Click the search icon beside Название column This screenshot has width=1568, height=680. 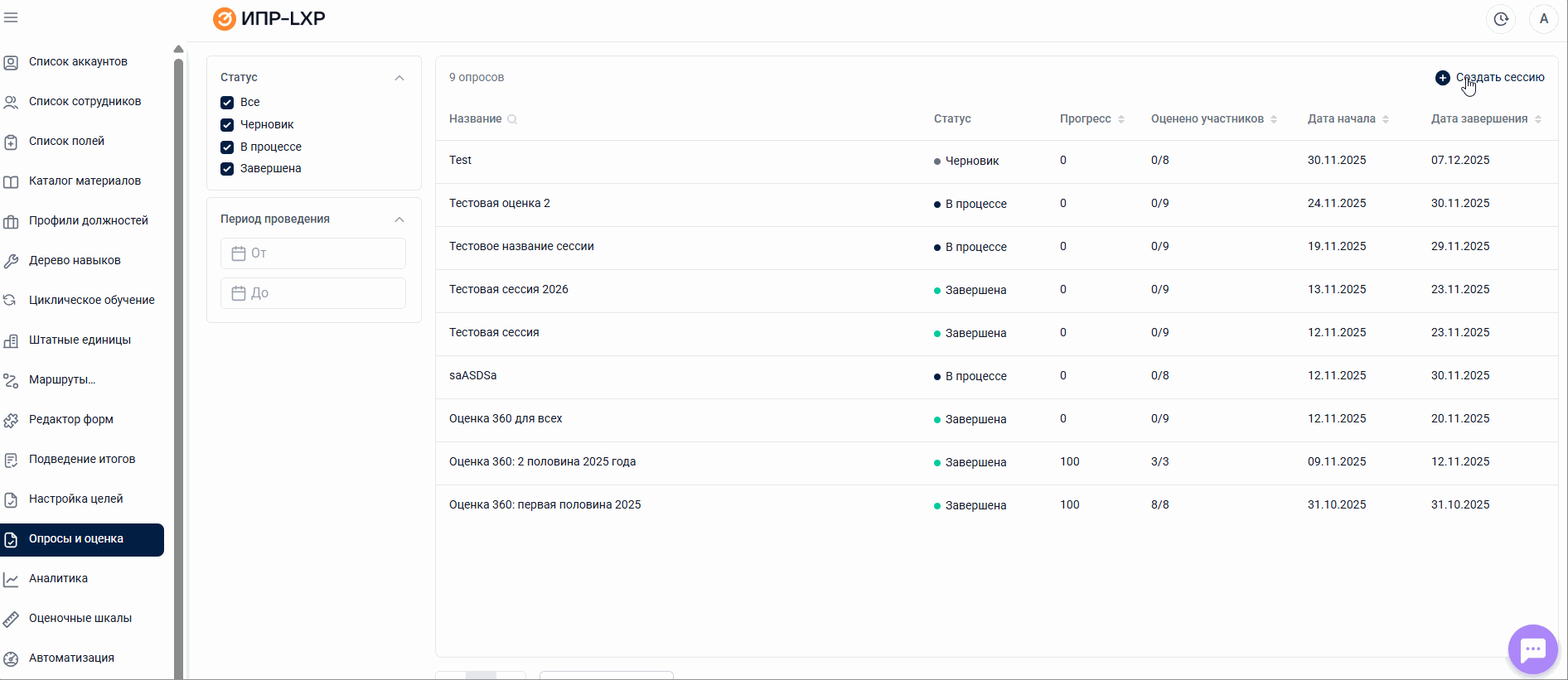[512, 119]
